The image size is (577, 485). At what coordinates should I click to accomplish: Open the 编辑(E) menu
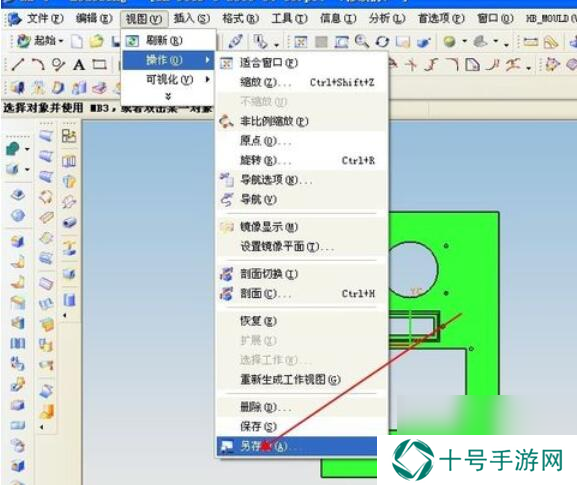point(94,18)
